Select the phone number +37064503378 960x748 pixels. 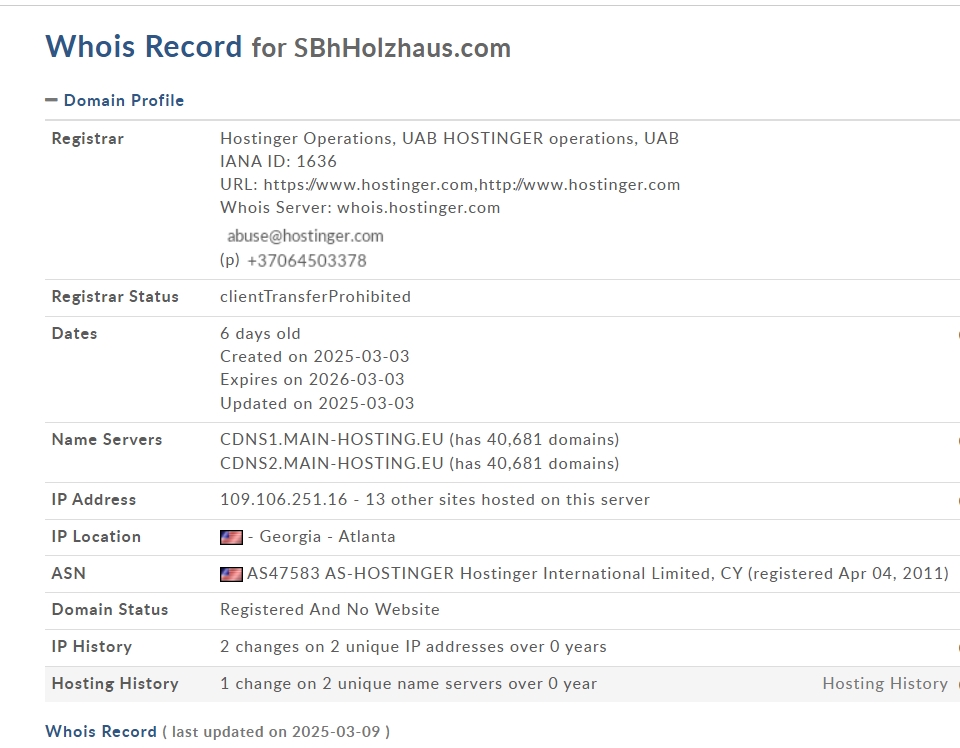[307, 261]
